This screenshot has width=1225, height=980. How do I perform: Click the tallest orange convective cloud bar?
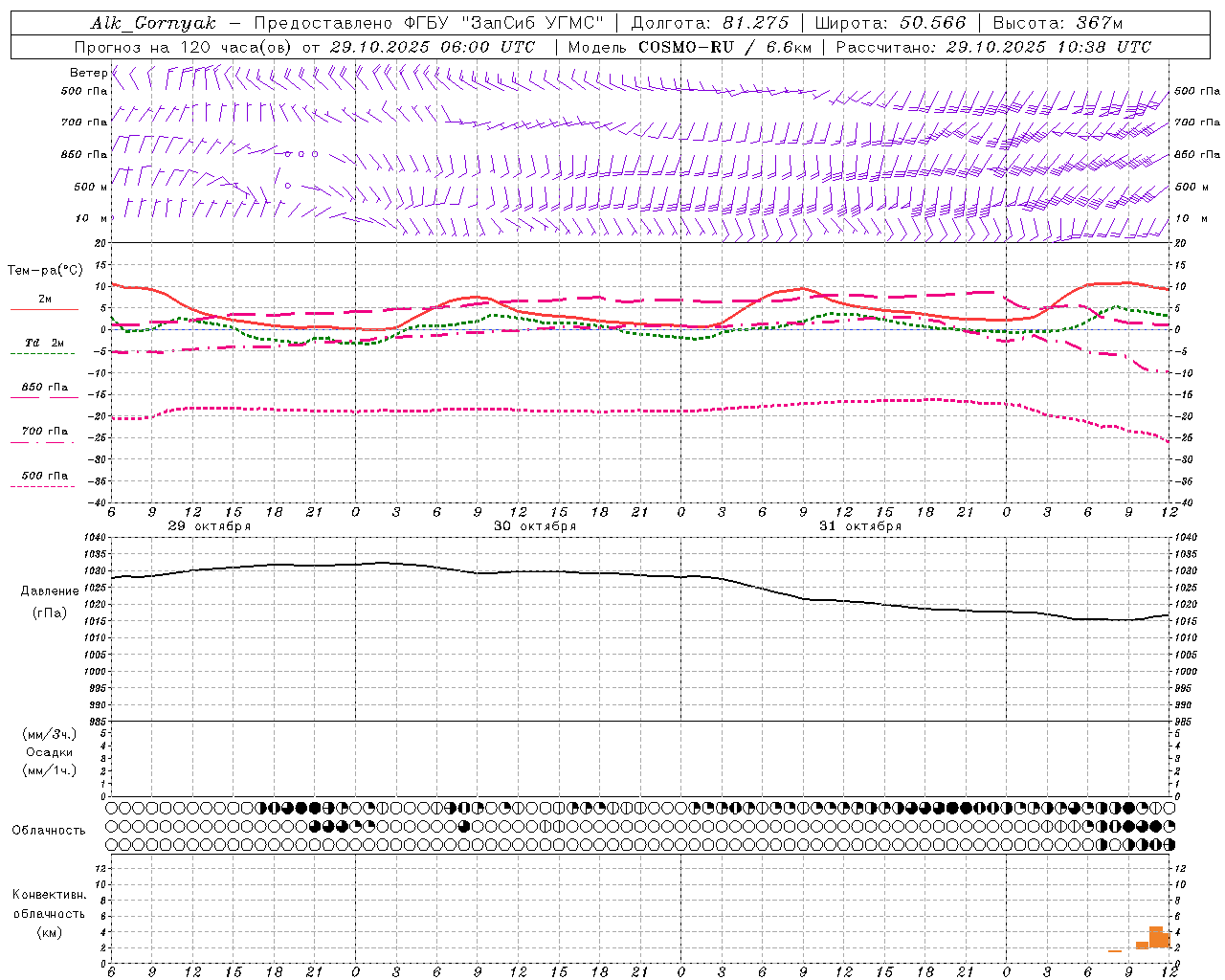point(1156,937)
